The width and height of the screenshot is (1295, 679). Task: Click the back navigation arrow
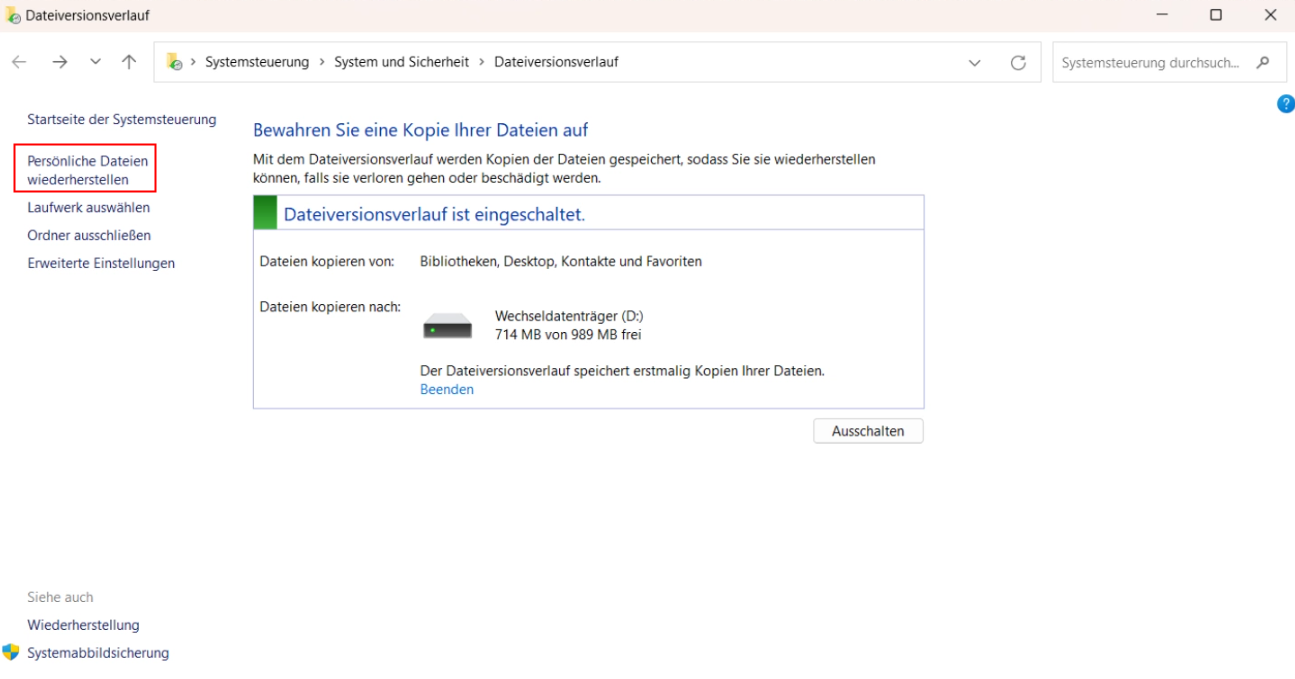click(19, 62)
